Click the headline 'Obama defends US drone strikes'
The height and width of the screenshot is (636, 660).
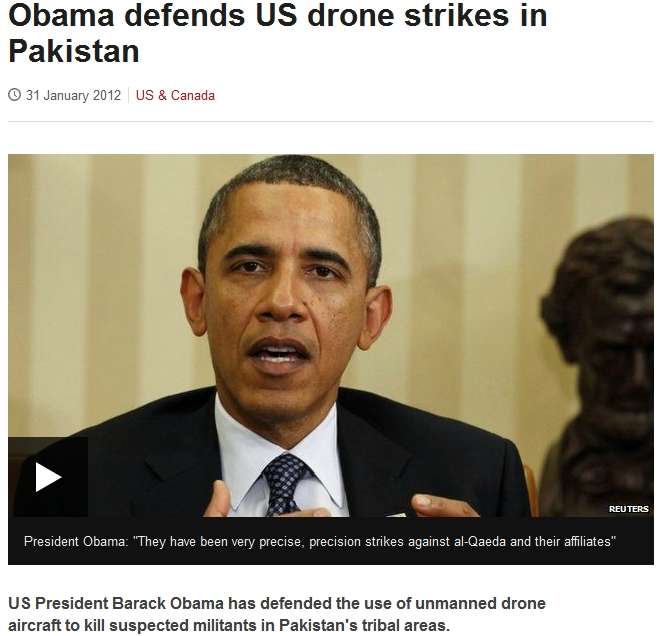click(277, 16)
